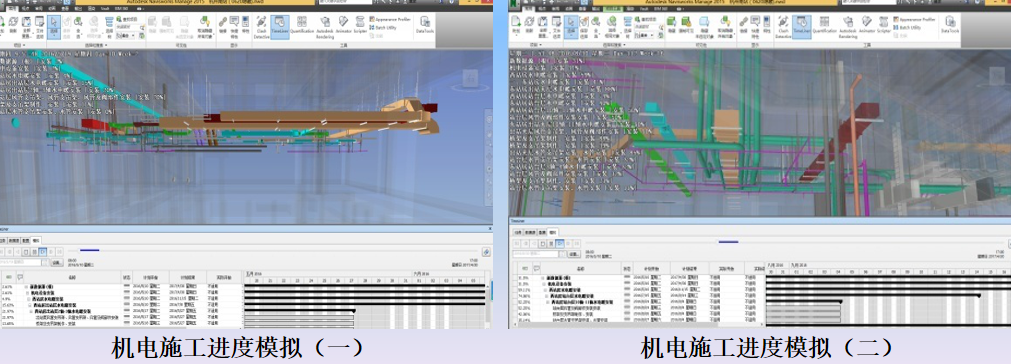The height and width of the screenshot is (364, 1011).
Task: Stop the simulation in the left TimeLiner
Action: [x=26, y=252]
